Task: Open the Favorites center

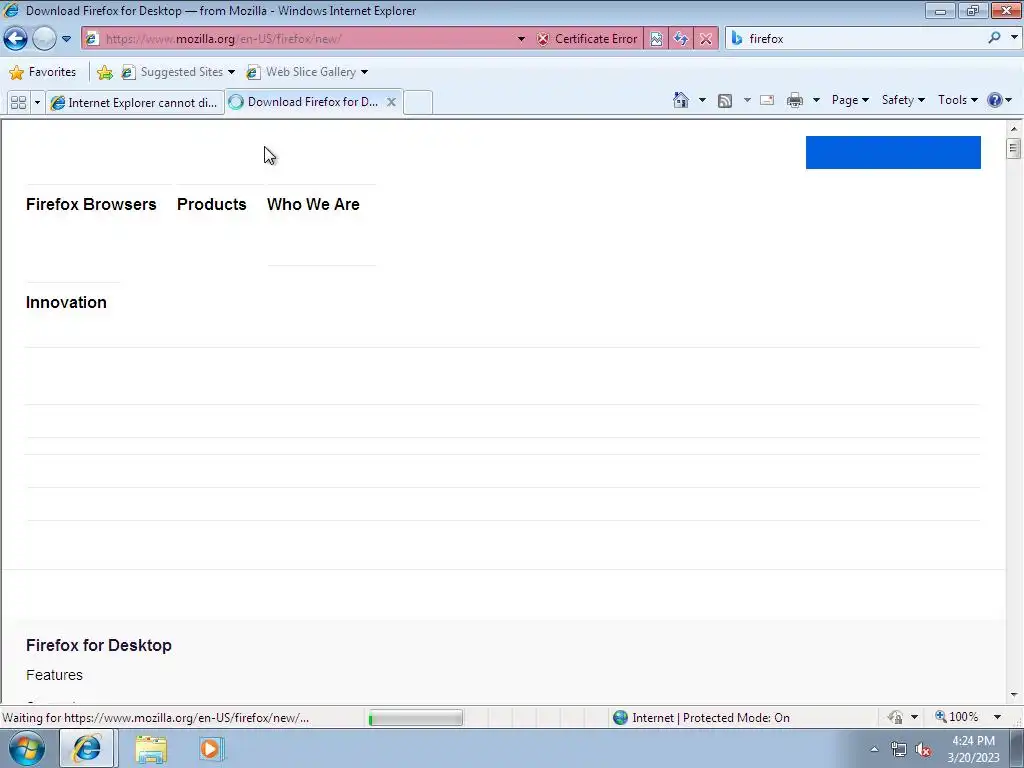Action: click(43, 72)
